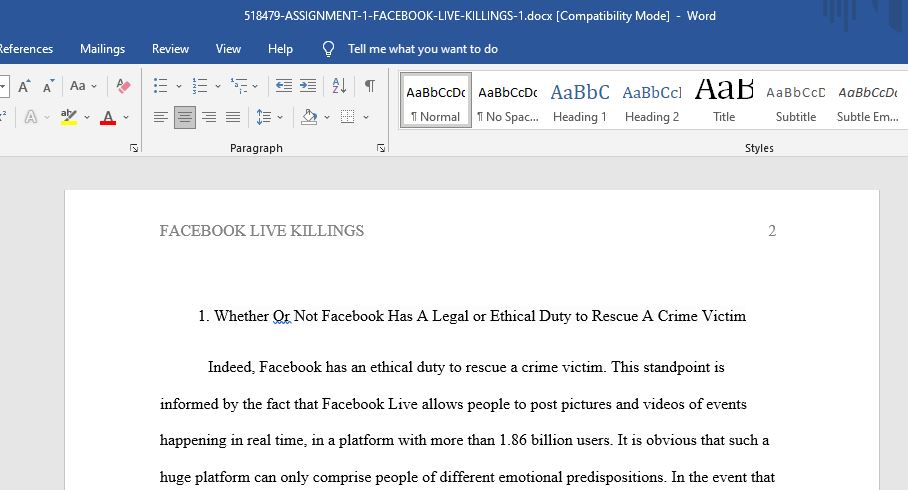
Task: Apply a numbered list
Action: [x=200, y=86]
